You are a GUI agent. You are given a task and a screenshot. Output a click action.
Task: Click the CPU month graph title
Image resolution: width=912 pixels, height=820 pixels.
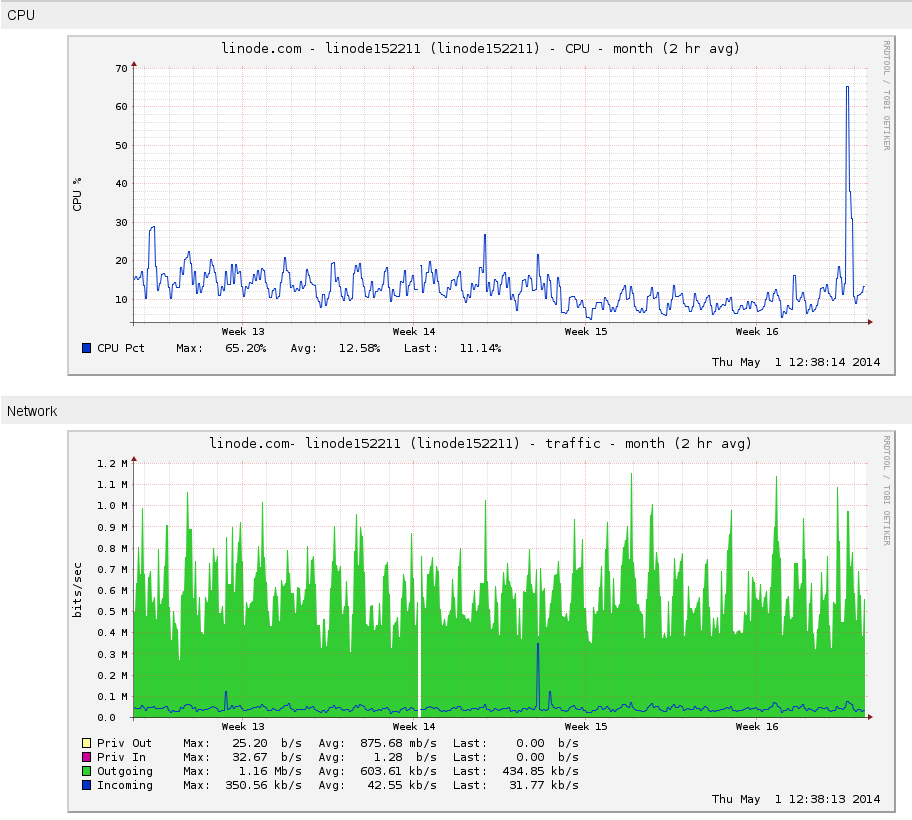tap(480, 48)
